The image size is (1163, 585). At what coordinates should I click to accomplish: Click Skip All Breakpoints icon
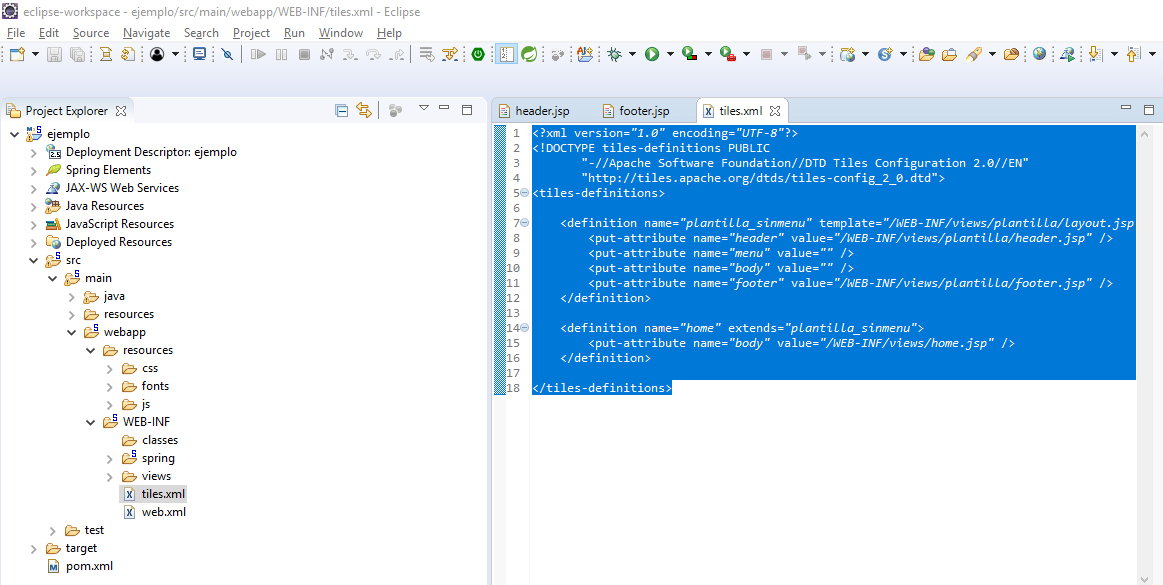[x=228, y=54]
